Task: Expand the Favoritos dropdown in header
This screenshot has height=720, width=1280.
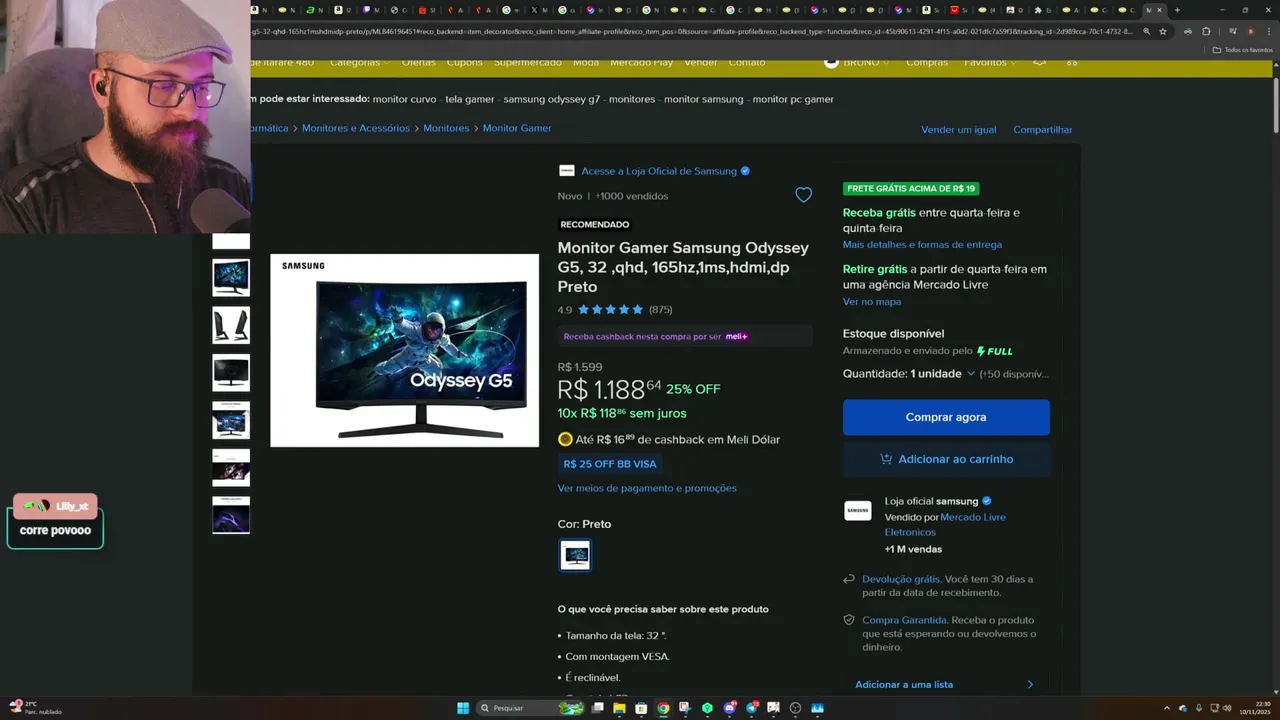Action: (x=990, y=62)
